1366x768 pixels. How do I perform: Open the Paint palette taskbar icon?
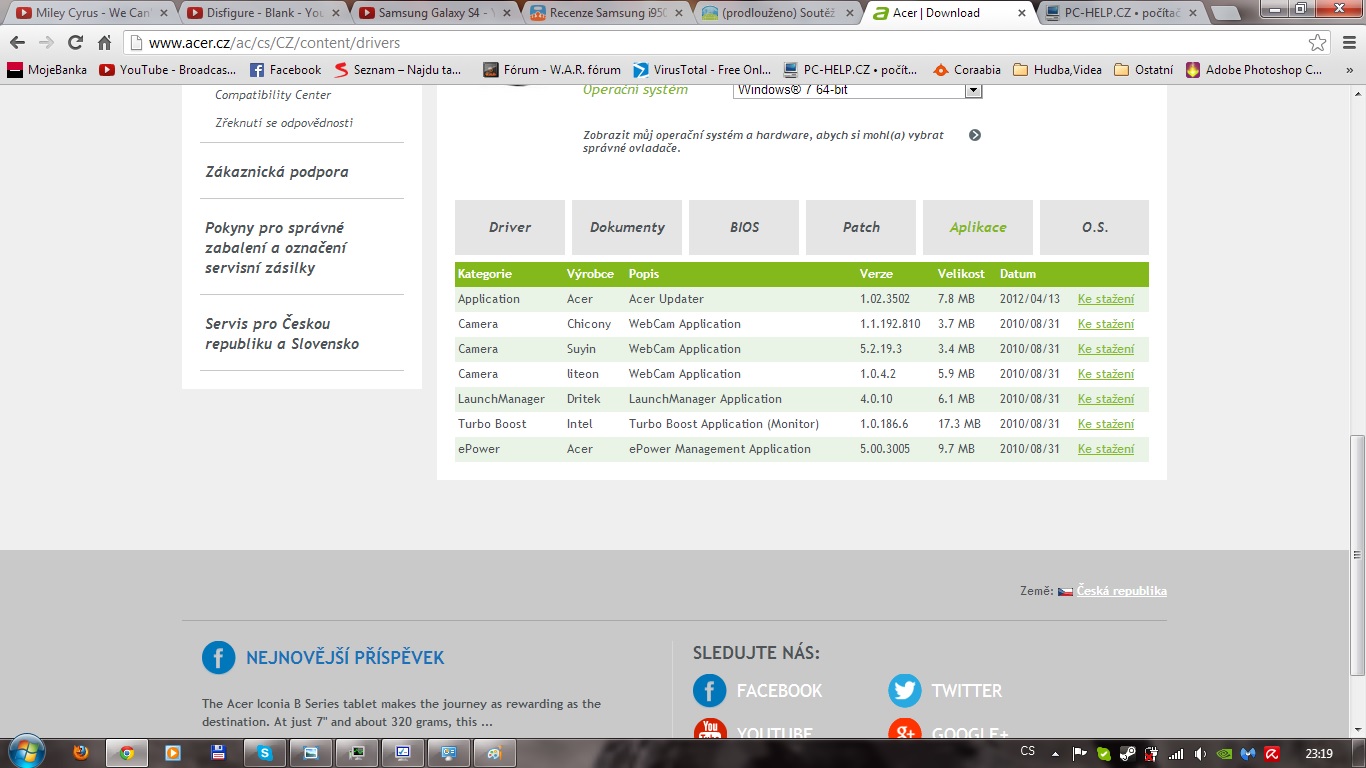pos(494,753)
